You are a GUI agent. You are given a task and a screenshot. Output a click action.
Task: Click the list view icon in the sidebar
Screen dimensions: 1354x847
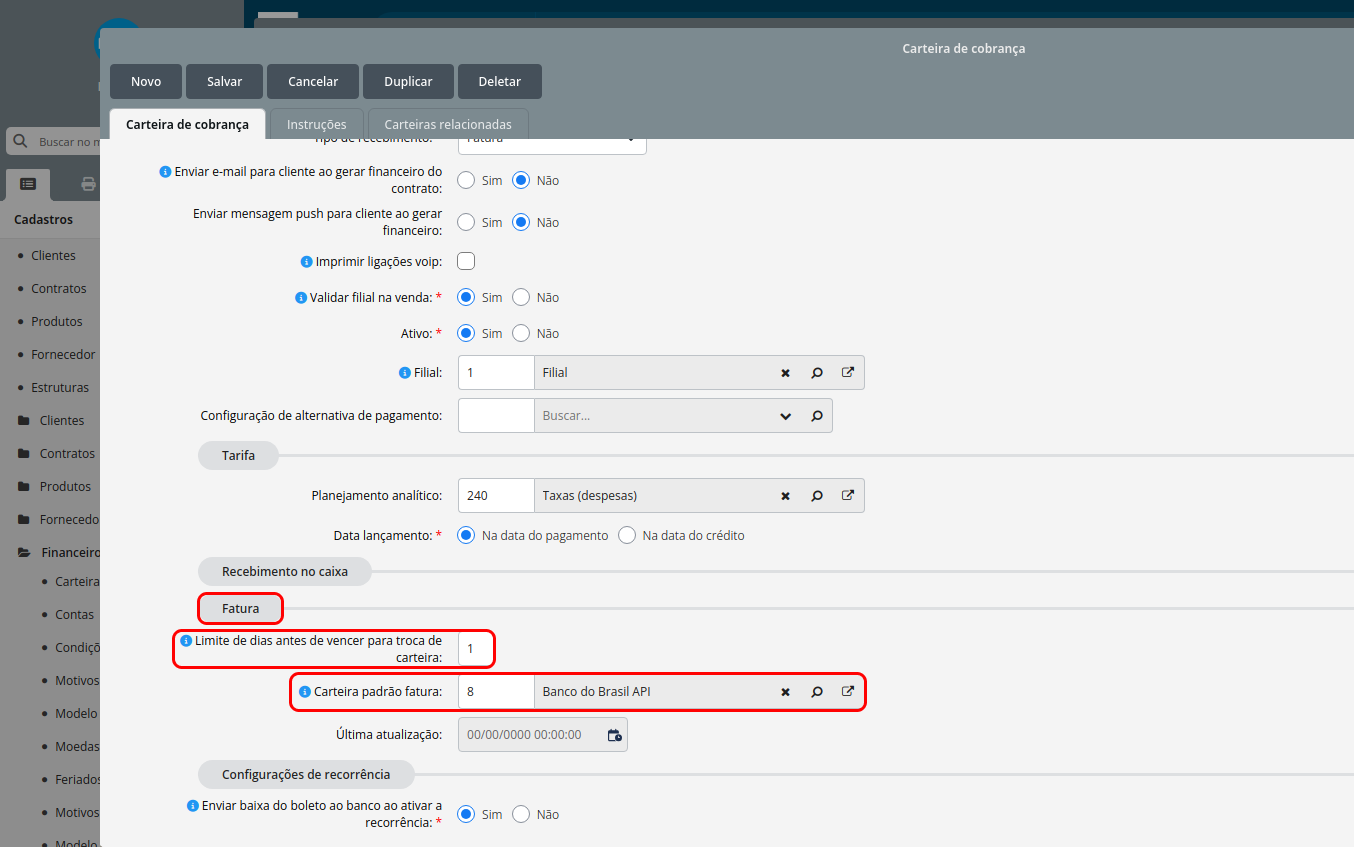[x=28, y=184]
